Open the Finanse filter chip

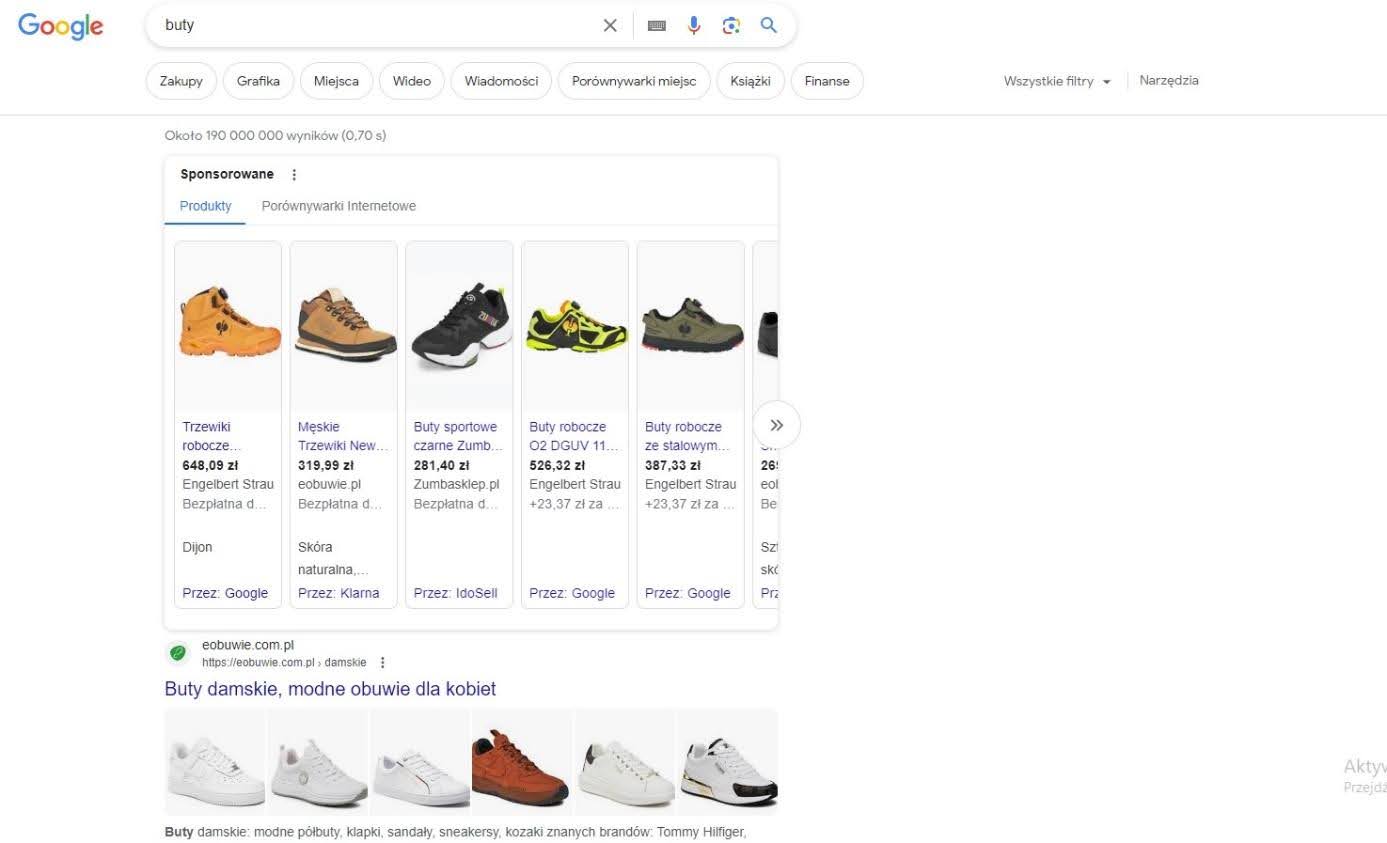coord(827,81)
